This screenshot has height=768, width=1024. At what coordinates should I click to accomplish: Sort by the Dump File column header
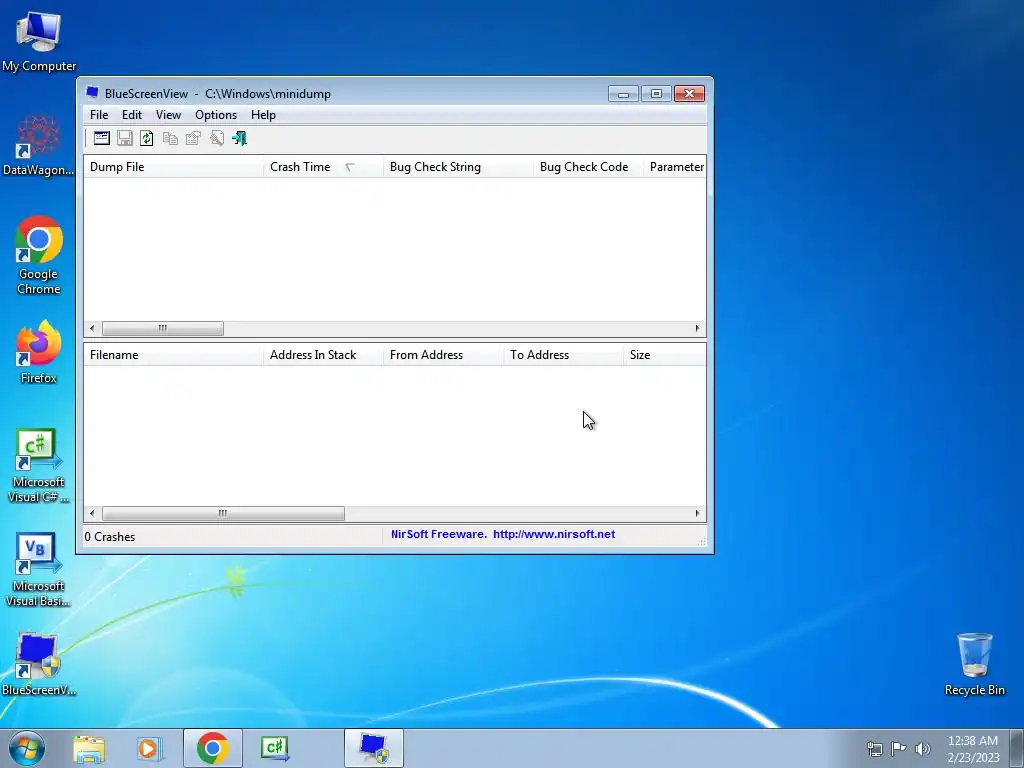tap(174, 167)
